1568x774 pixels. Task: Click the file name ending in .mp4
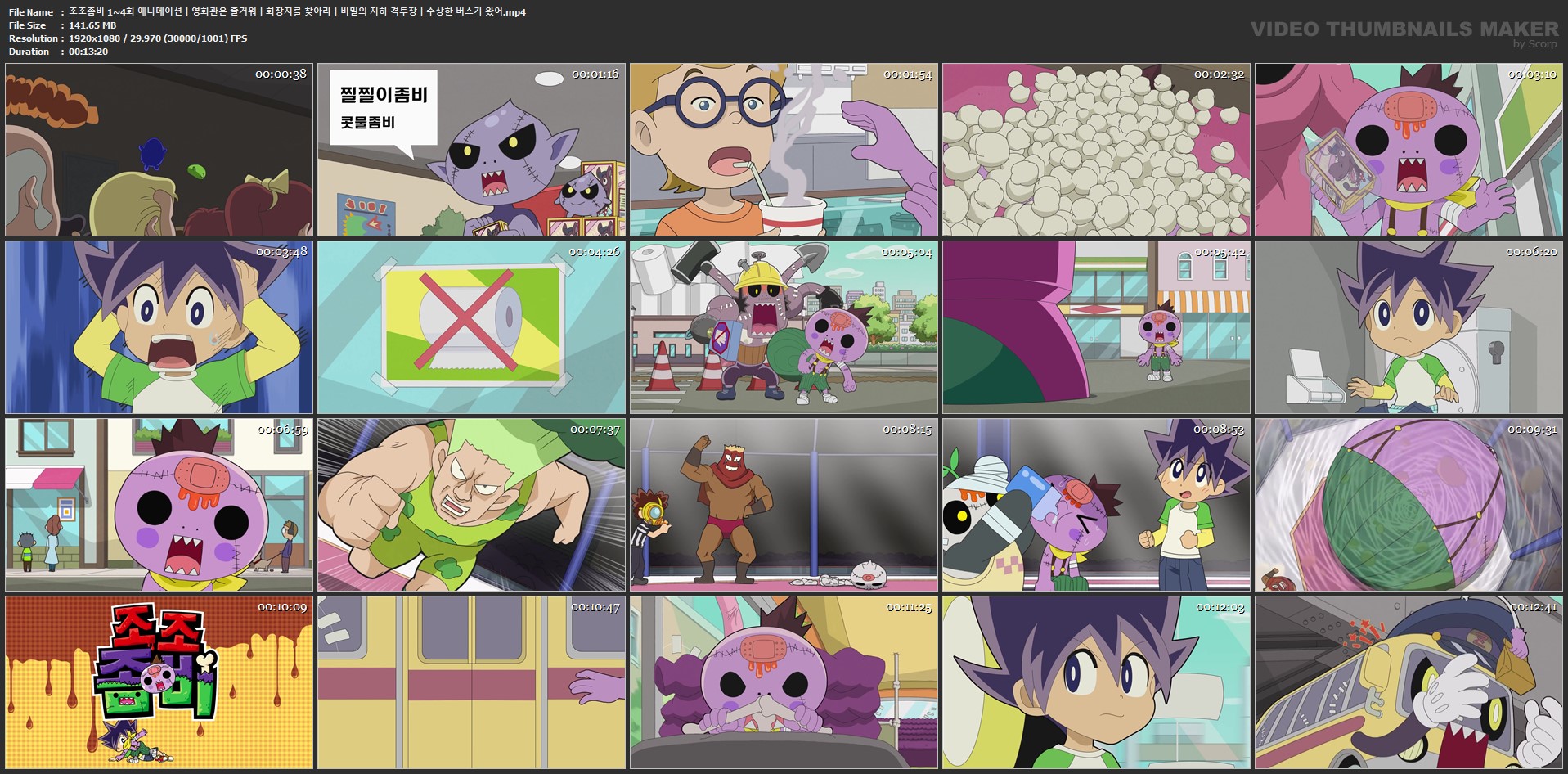pos(298,12)
